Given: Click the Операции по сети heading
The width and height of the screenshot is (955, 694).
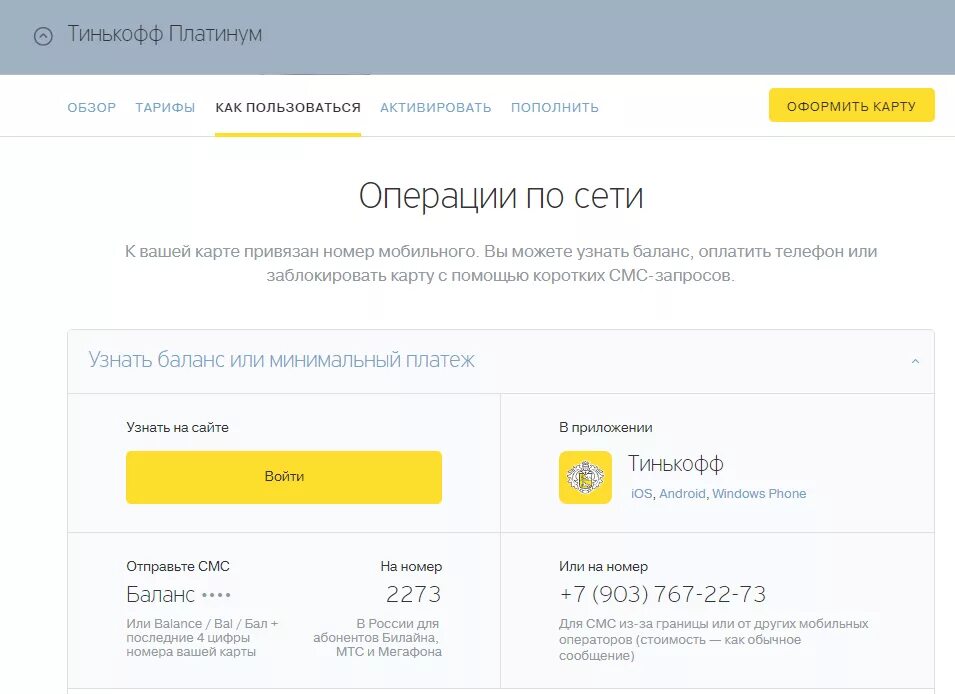Looking at the screenshot, I should (x=501, y=196).
